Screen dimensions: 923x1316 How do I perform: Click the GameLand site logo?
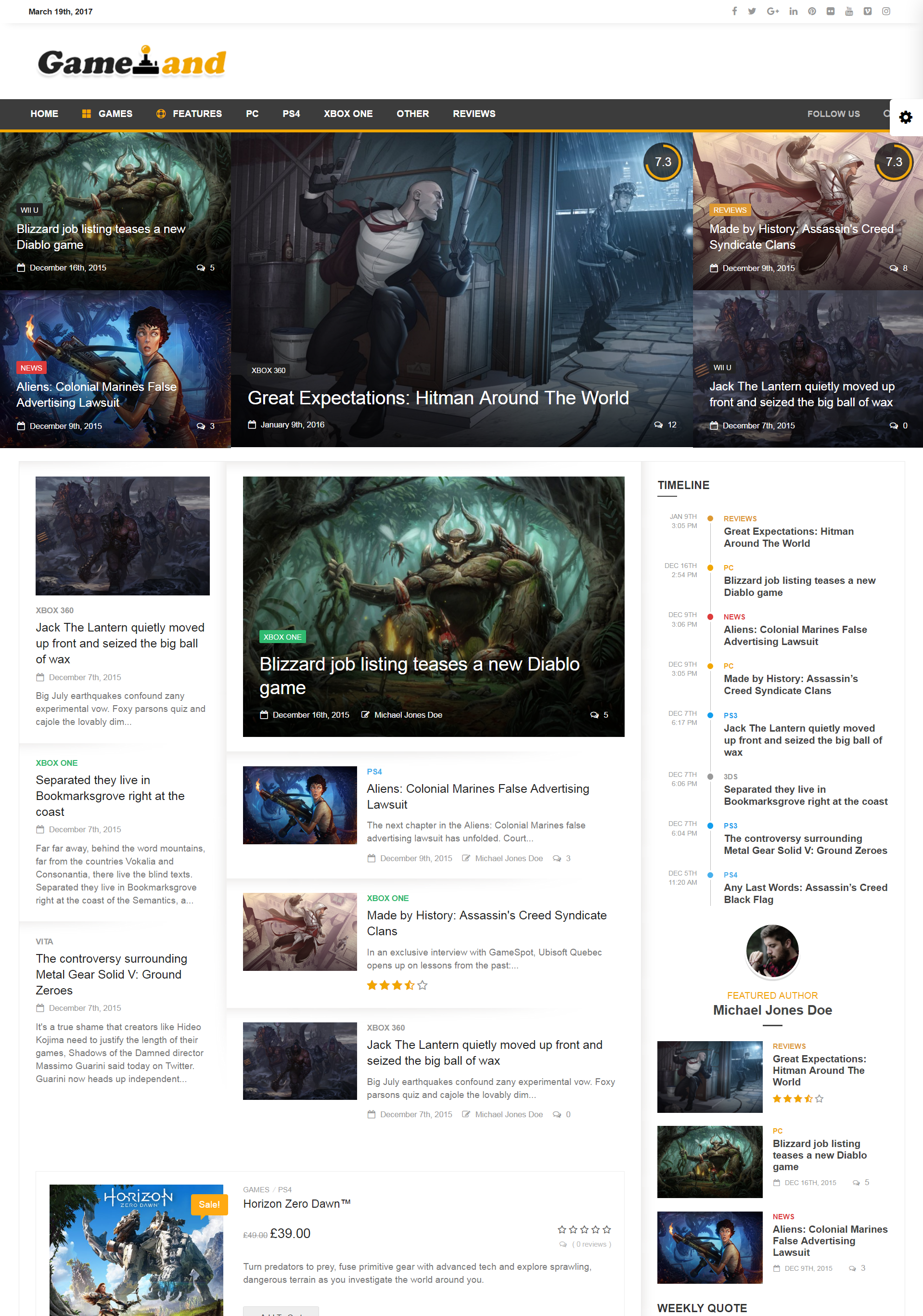pos(132,61)
